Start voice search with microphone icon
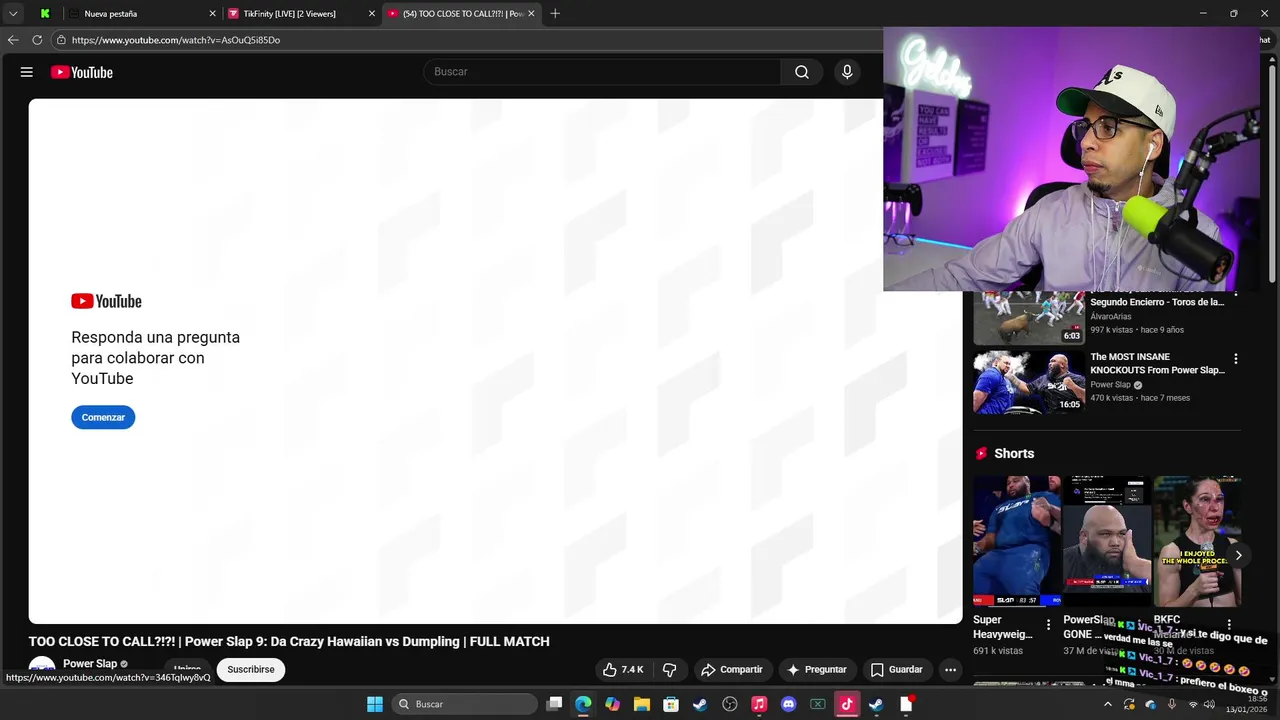 coord(847,72)
